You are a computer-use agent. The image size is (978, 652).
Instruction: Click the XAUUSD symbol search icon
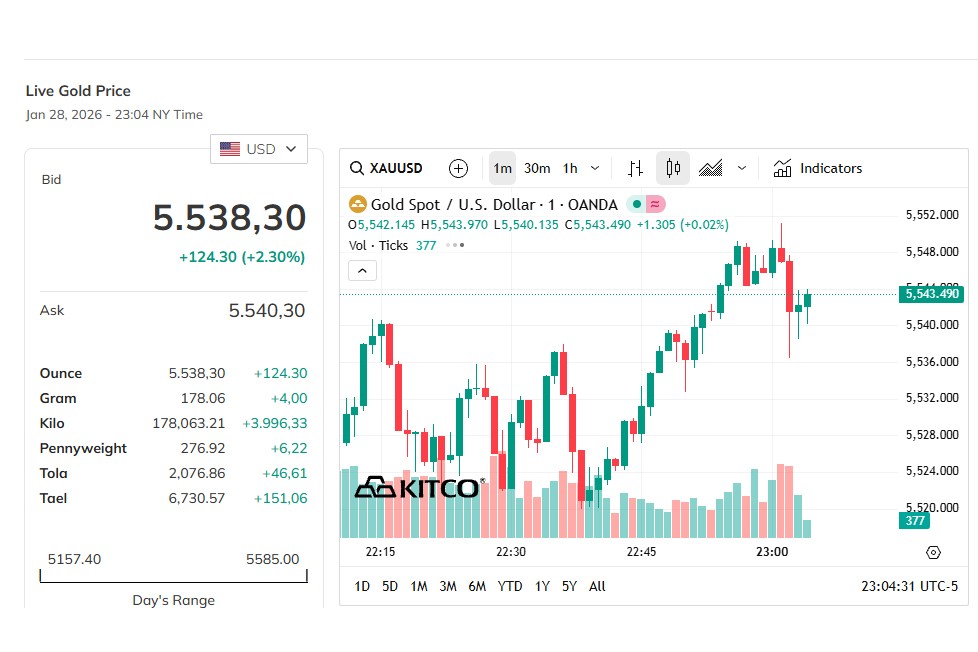click(x=357, y=168)
